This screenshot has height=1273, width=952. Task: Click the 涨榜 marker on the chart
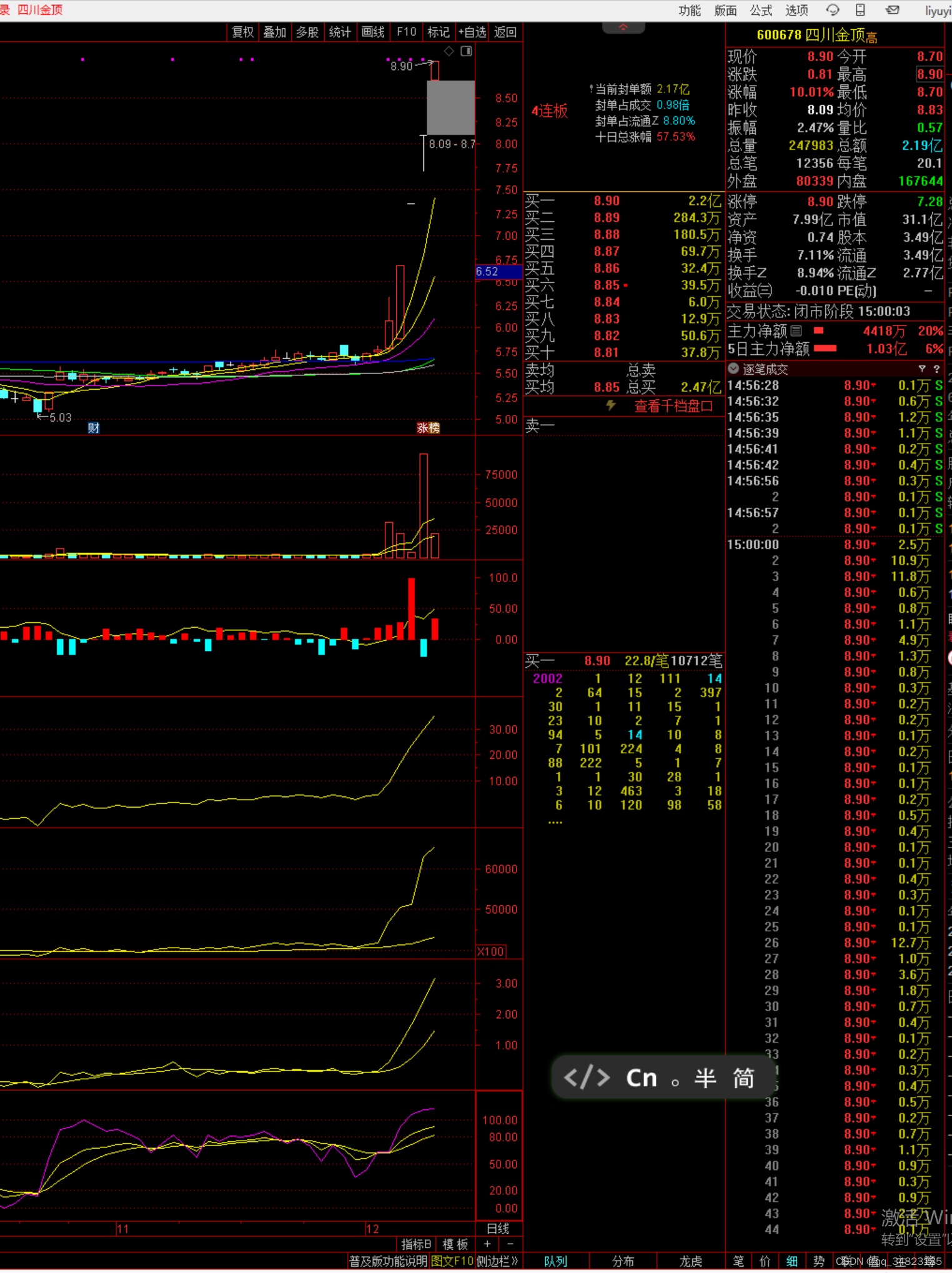(429, 428)
